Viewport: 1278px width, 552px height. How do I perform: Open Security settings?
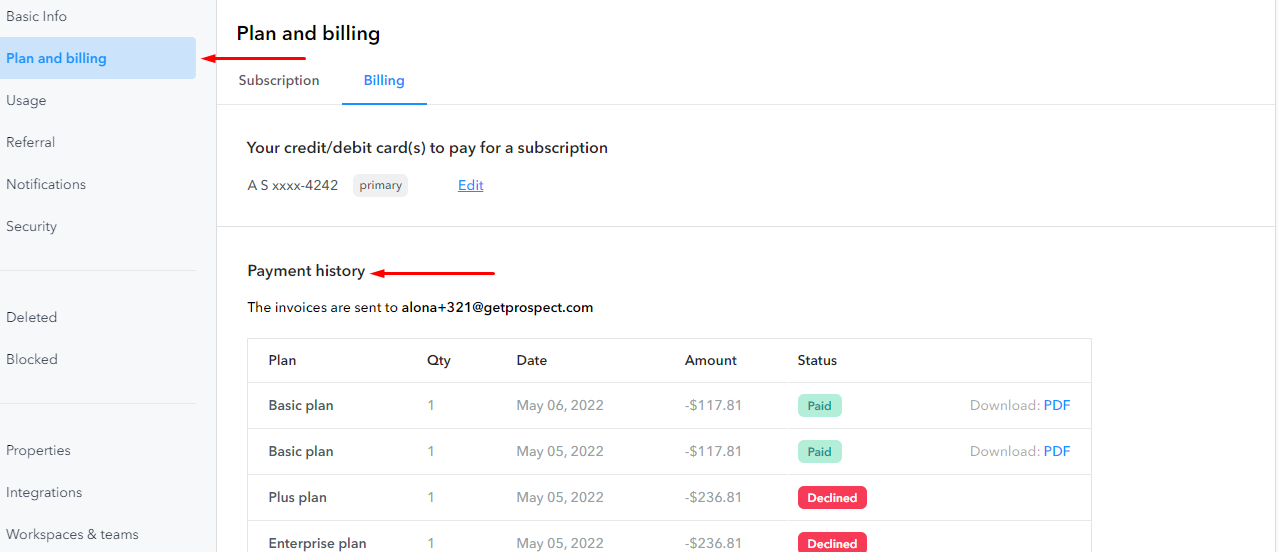coord(32,226)
